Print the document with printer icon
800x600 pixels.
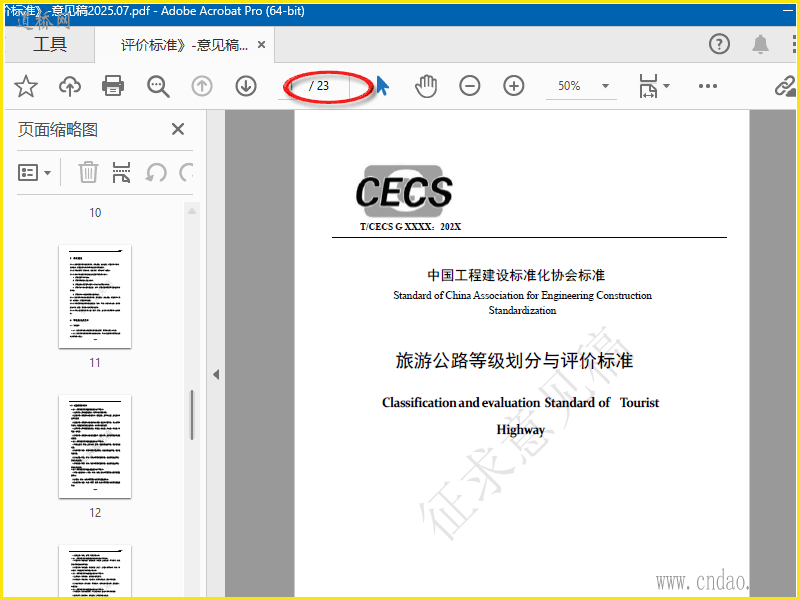coord(113,86)
